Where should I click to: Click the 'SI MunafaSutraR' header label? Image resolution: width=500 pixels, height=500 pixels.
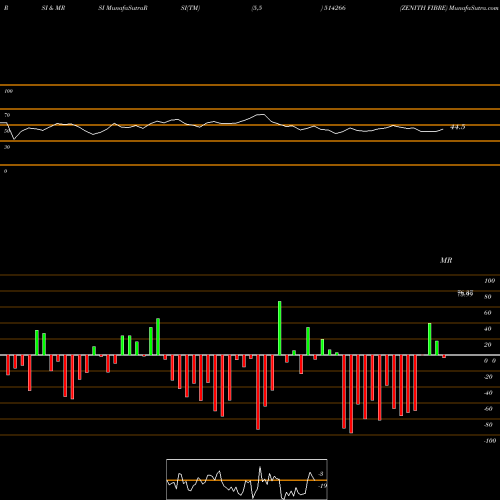(x=123, y=8)
